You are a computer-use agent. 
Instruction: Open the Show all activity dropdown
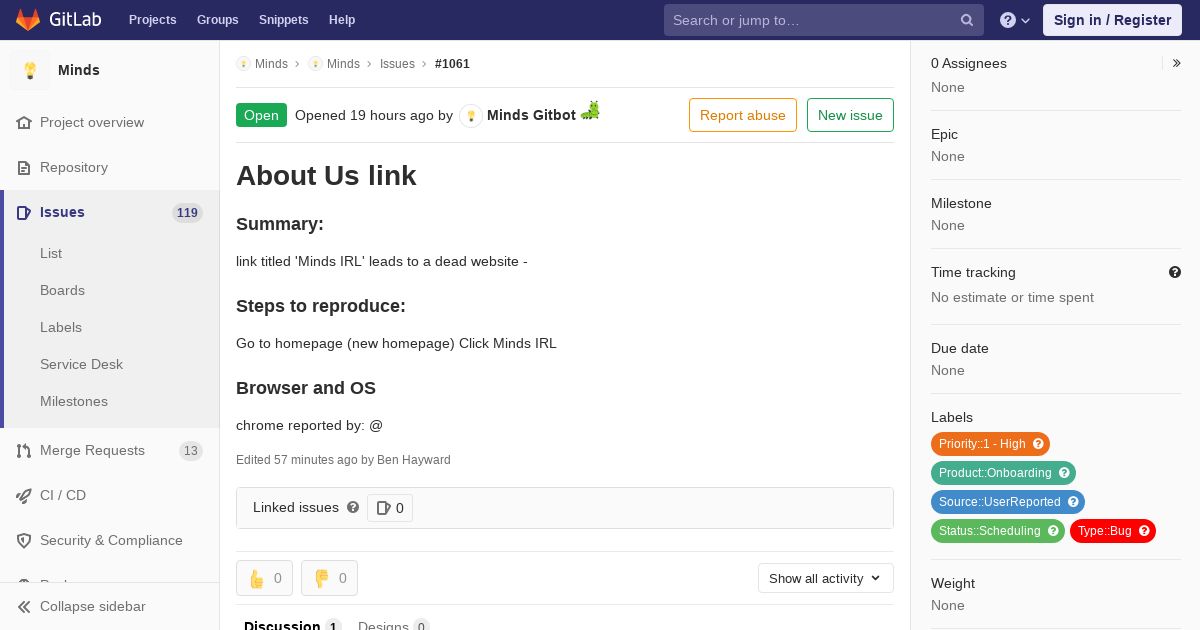(x=826, y=578)
